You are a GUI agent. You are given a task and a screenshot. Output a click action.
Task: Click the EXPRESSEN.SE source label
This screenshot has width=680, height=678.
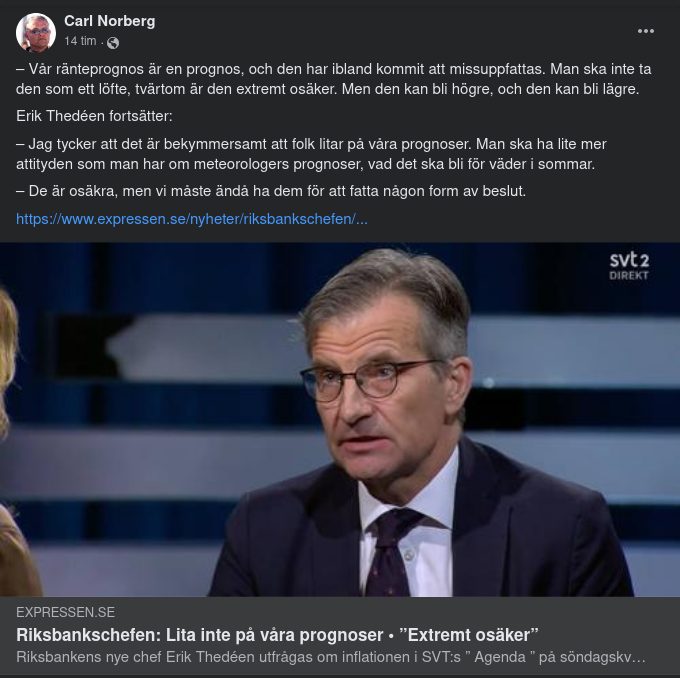[65, 612]
